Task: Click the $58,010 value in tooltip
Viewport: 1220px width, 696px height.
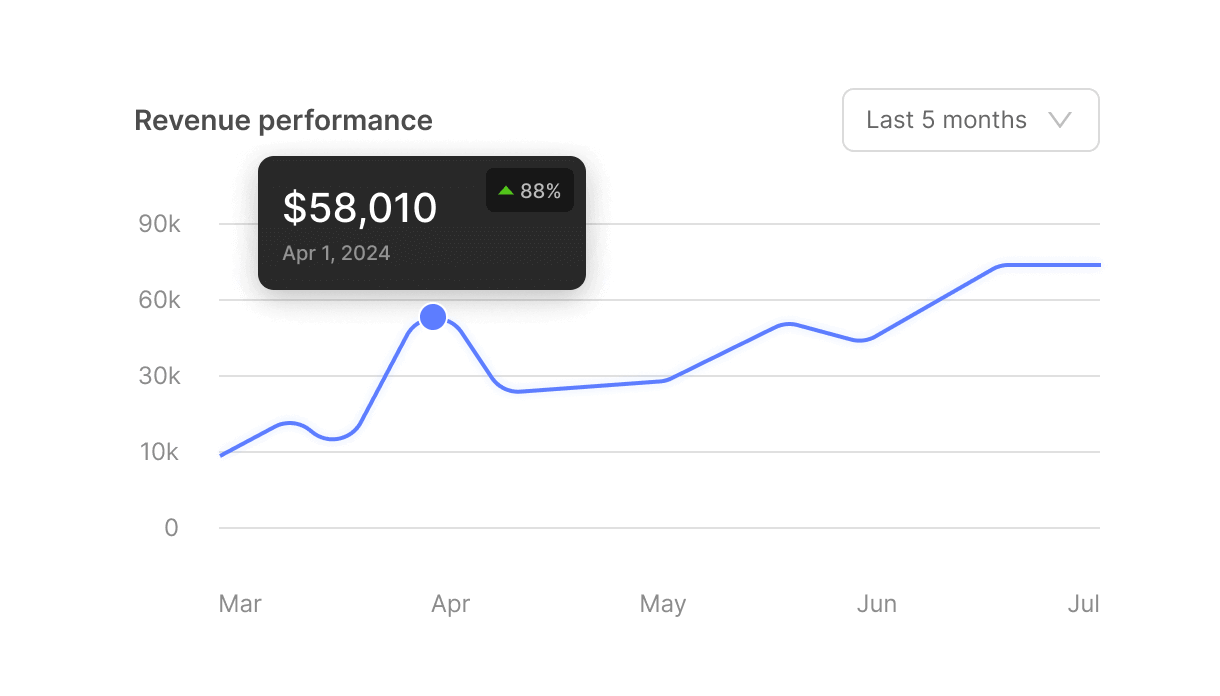Action: (360, 208)
